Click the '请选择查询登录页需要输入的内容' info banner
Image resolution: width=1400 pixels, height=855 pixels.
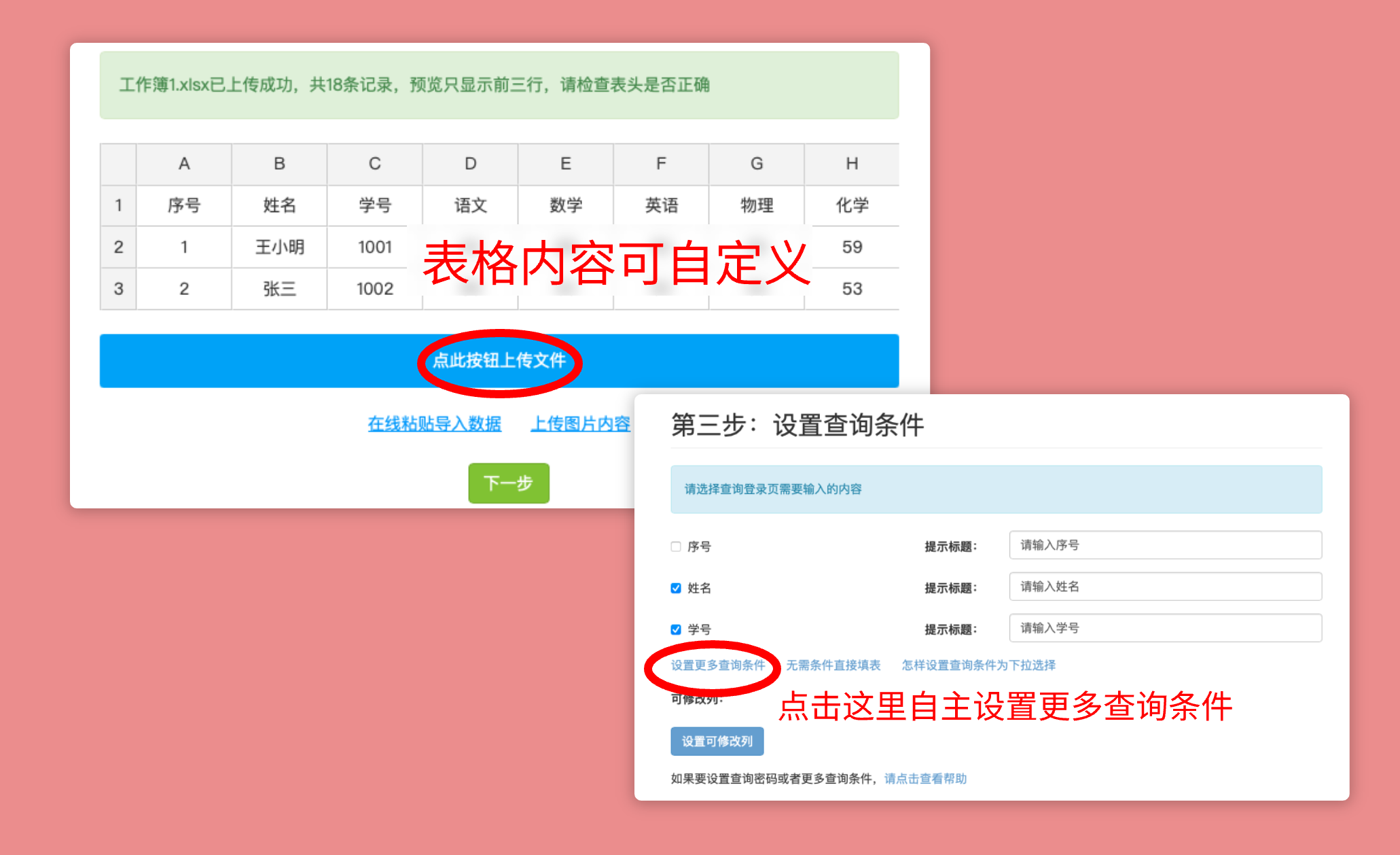coord(996,489)
